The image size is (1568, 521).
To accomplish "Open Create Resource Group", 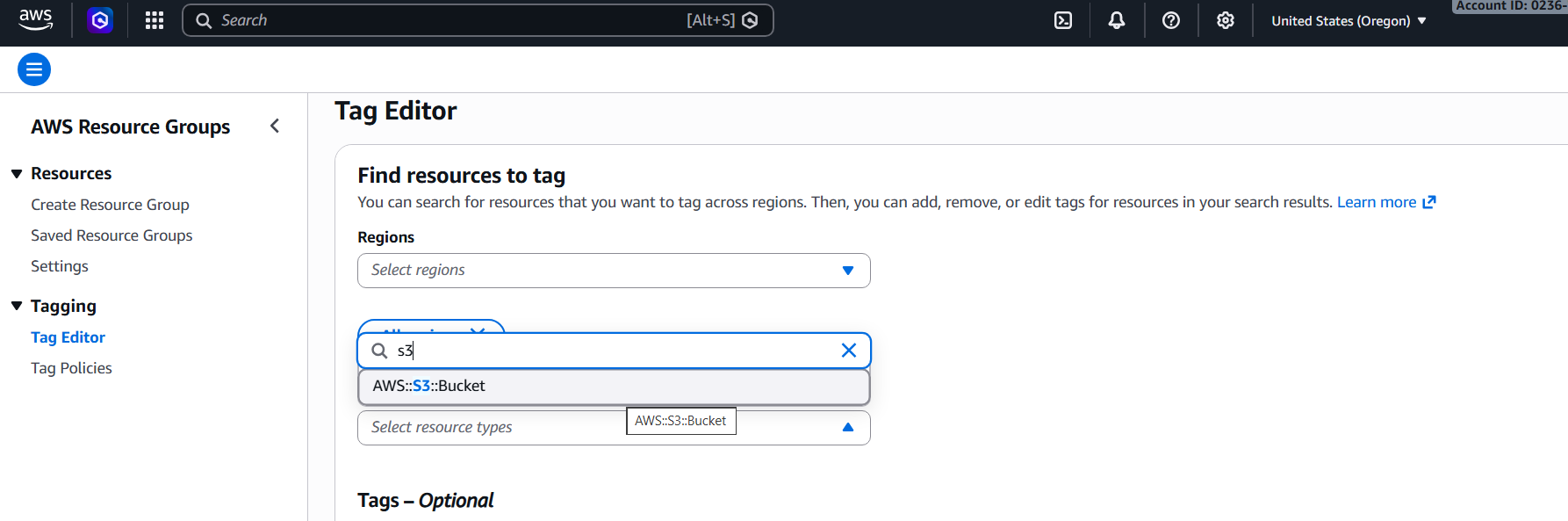I will 110,205.
